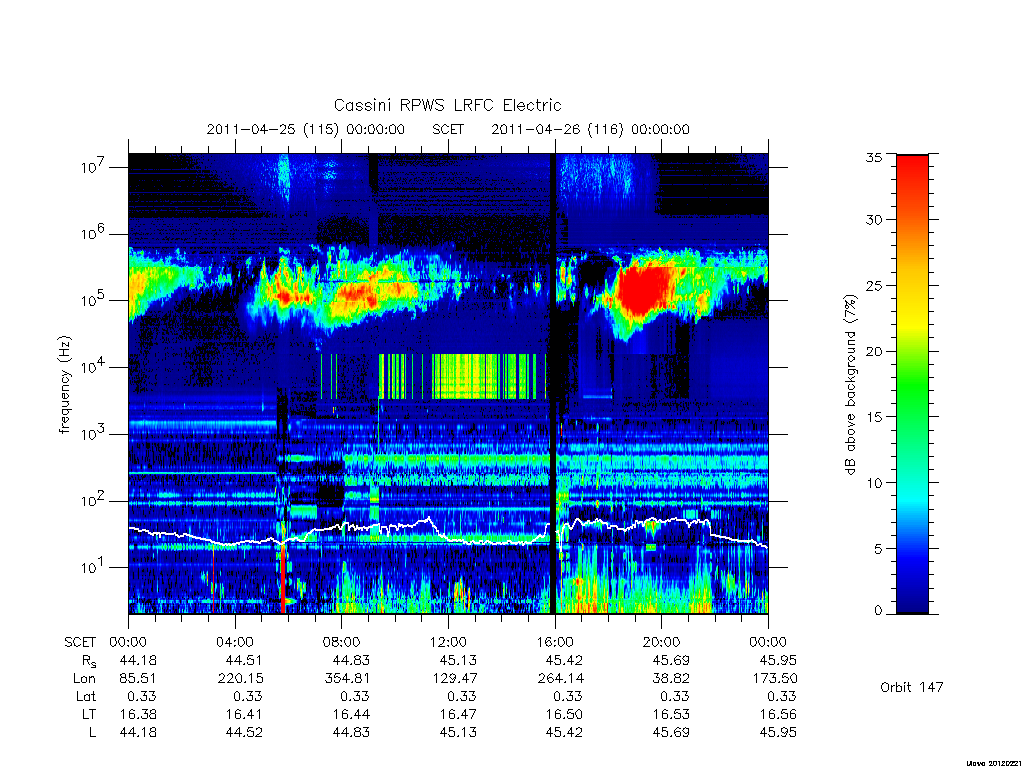Click colorbar tick value 10
Image resolution: width=1024 pixels, height=768 pixels.
click(873, 483)
